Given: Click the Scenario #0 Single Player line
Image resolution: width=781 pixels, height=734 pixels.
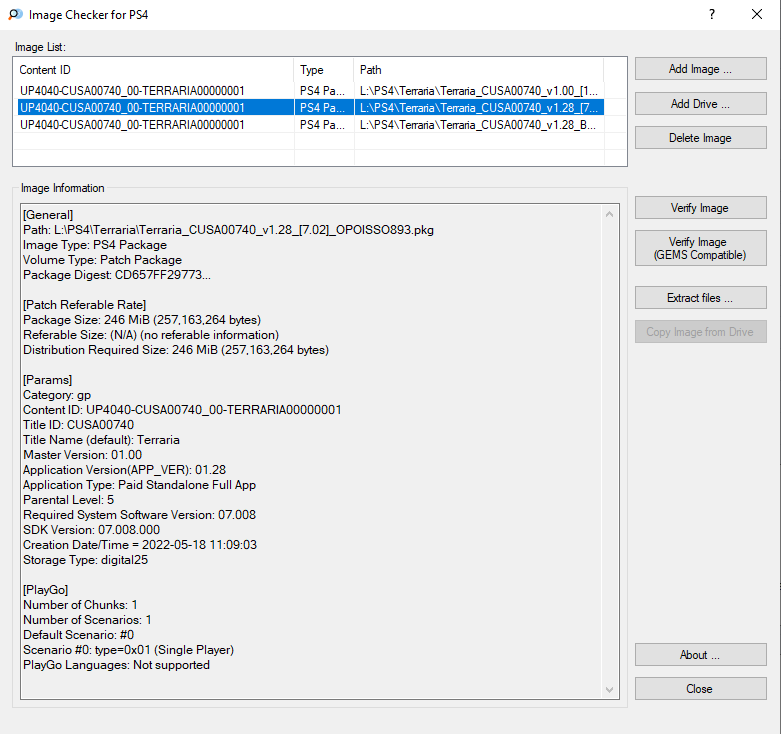Looking at the screenshot, I should click(129, 650).
